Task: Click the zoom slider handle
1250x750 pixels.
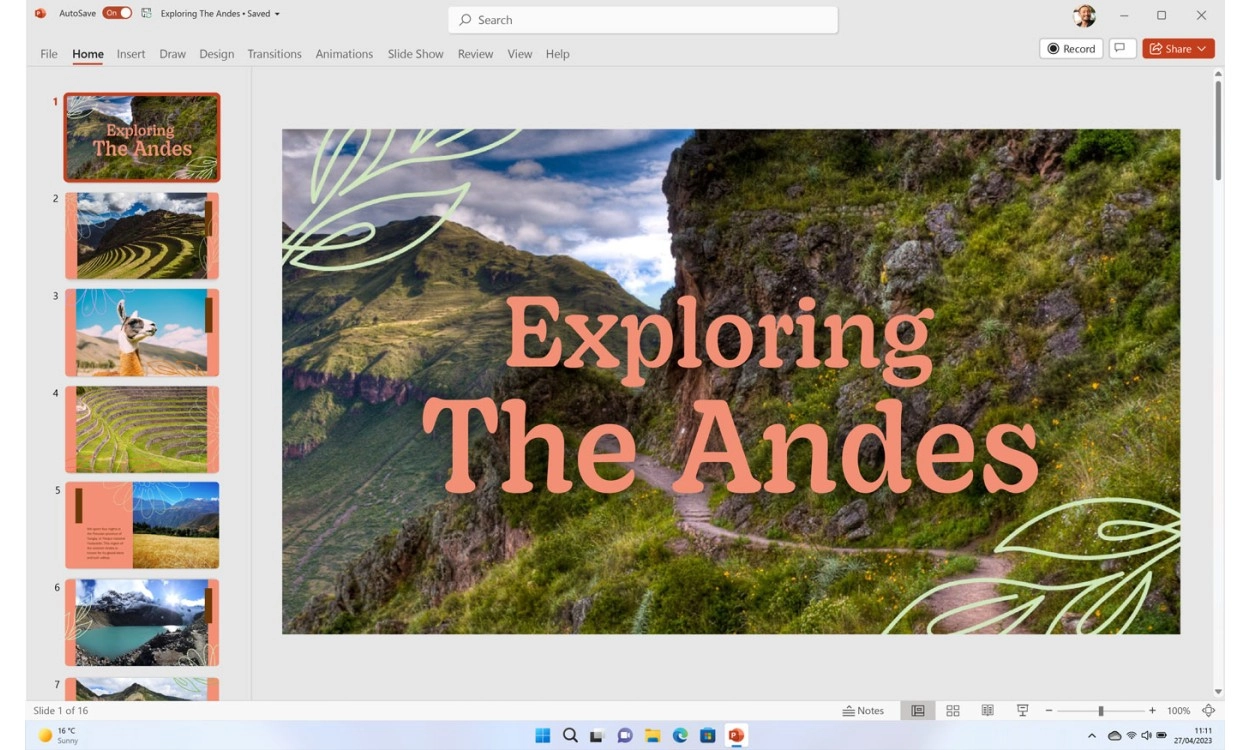Action: 1100,710
